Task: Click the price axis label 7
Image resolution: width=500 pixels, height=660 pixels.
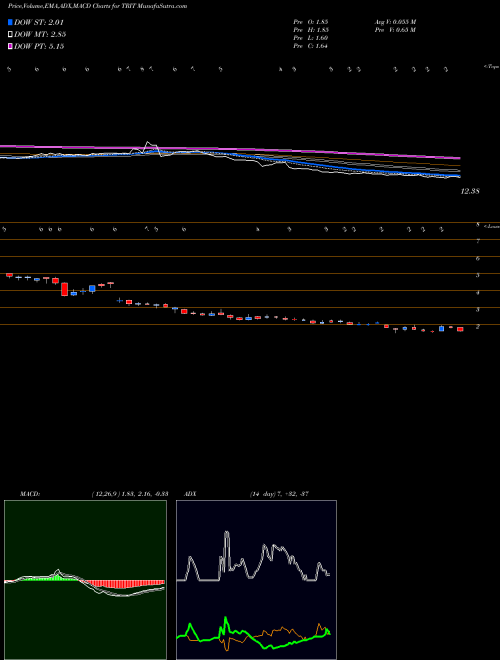Action: tap(478, 241)
